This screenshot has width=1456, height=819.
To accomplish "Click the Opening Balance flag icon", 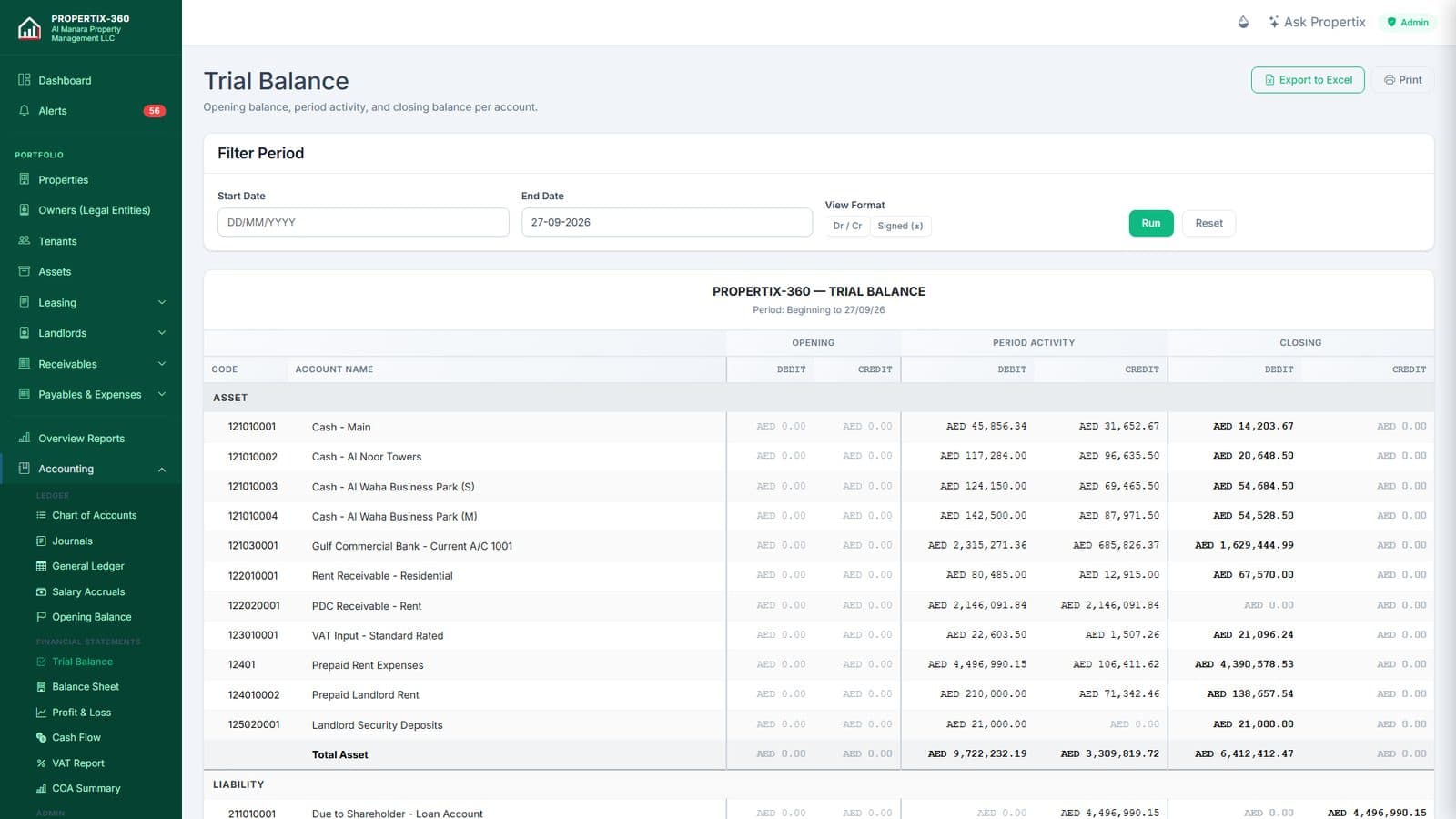I will click(41, 617).
